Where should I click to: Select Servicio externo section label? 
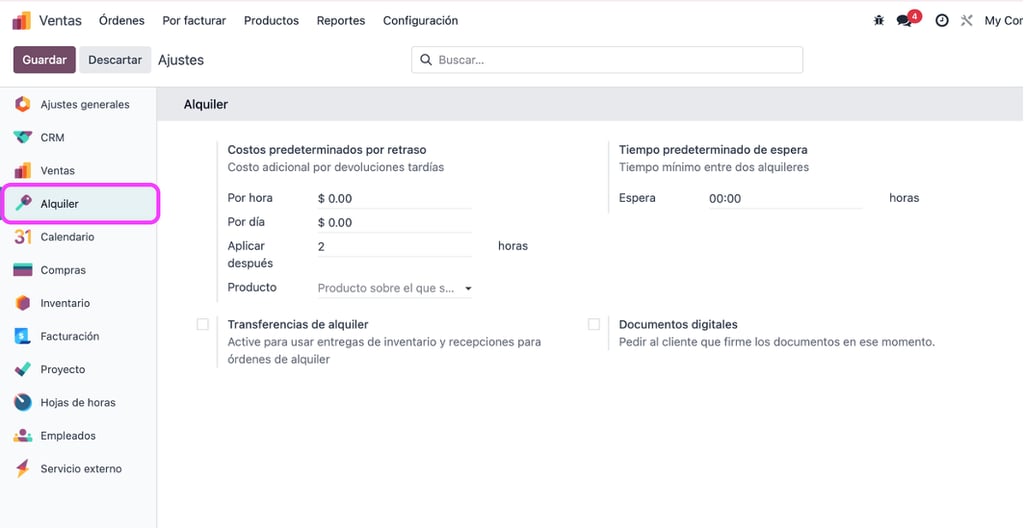(x=81, y=469)
